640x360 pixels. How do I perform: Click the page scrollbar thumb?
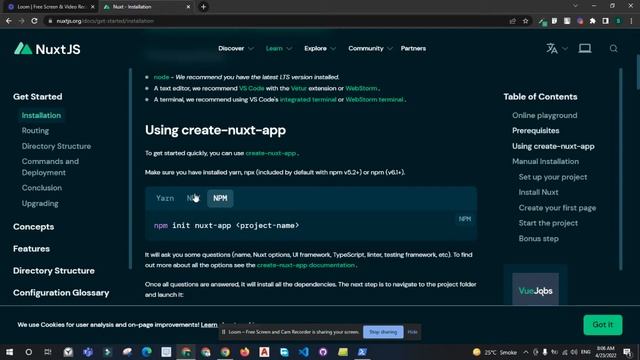point(638,71)
